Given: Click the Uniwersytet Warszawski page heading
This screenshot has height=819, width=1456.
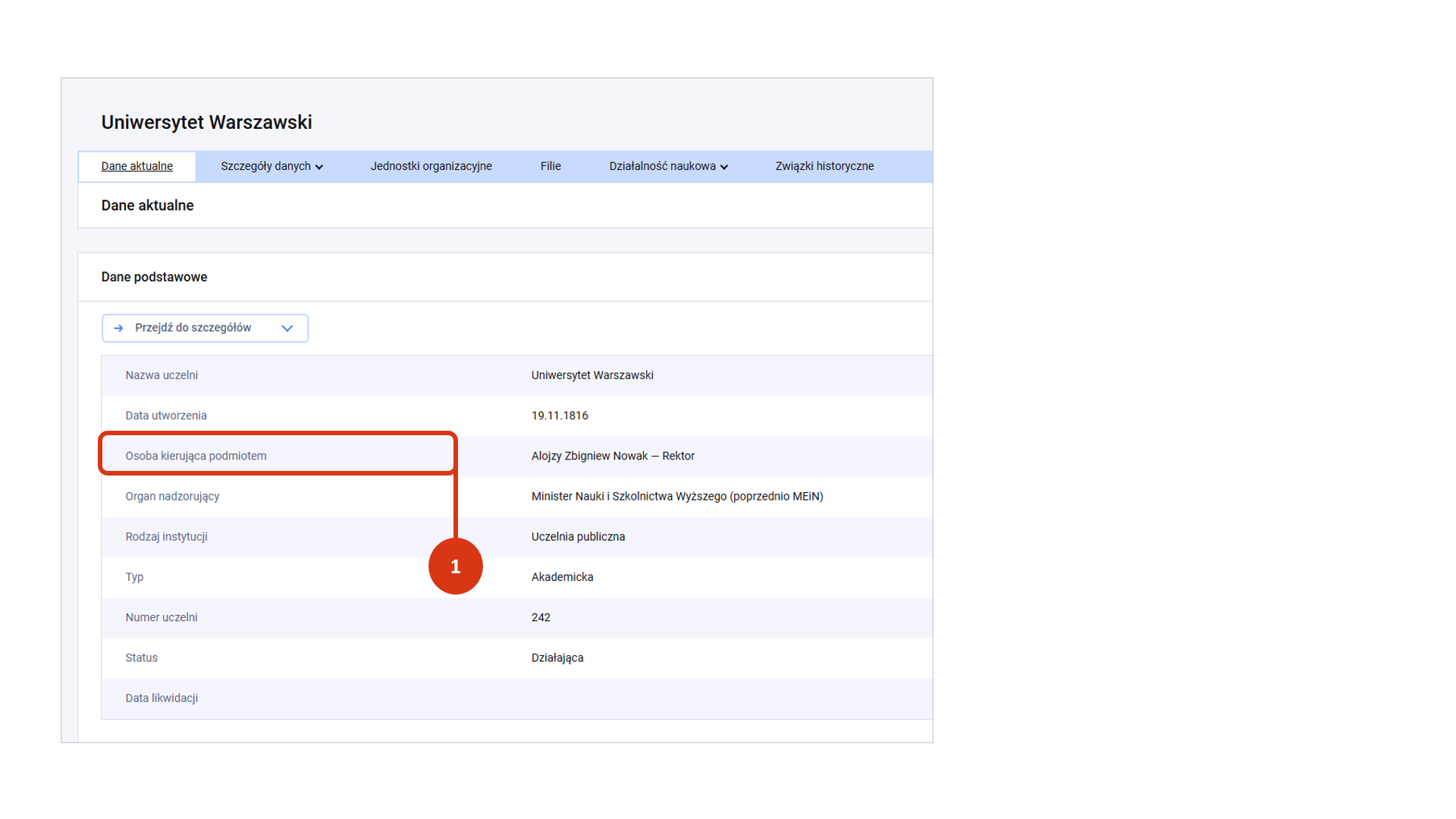Looking at the screenshot, I should (x=206, y=122).
